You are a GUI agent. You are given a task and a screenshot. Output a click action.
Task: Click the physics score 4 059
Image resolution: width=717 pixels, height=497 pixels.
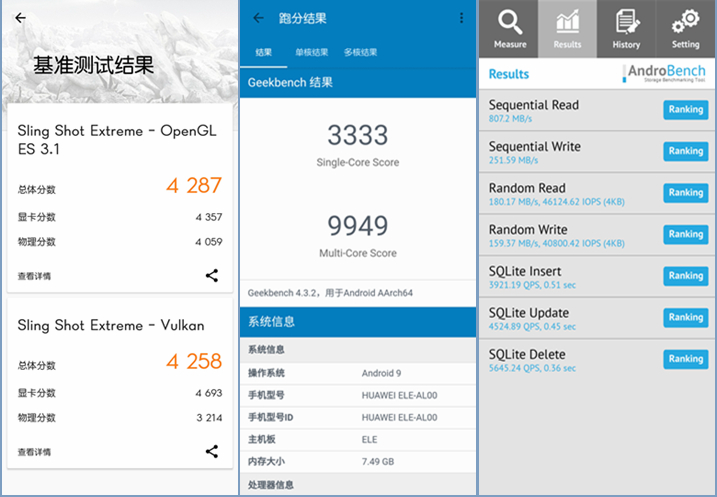[x=209, y=242]
